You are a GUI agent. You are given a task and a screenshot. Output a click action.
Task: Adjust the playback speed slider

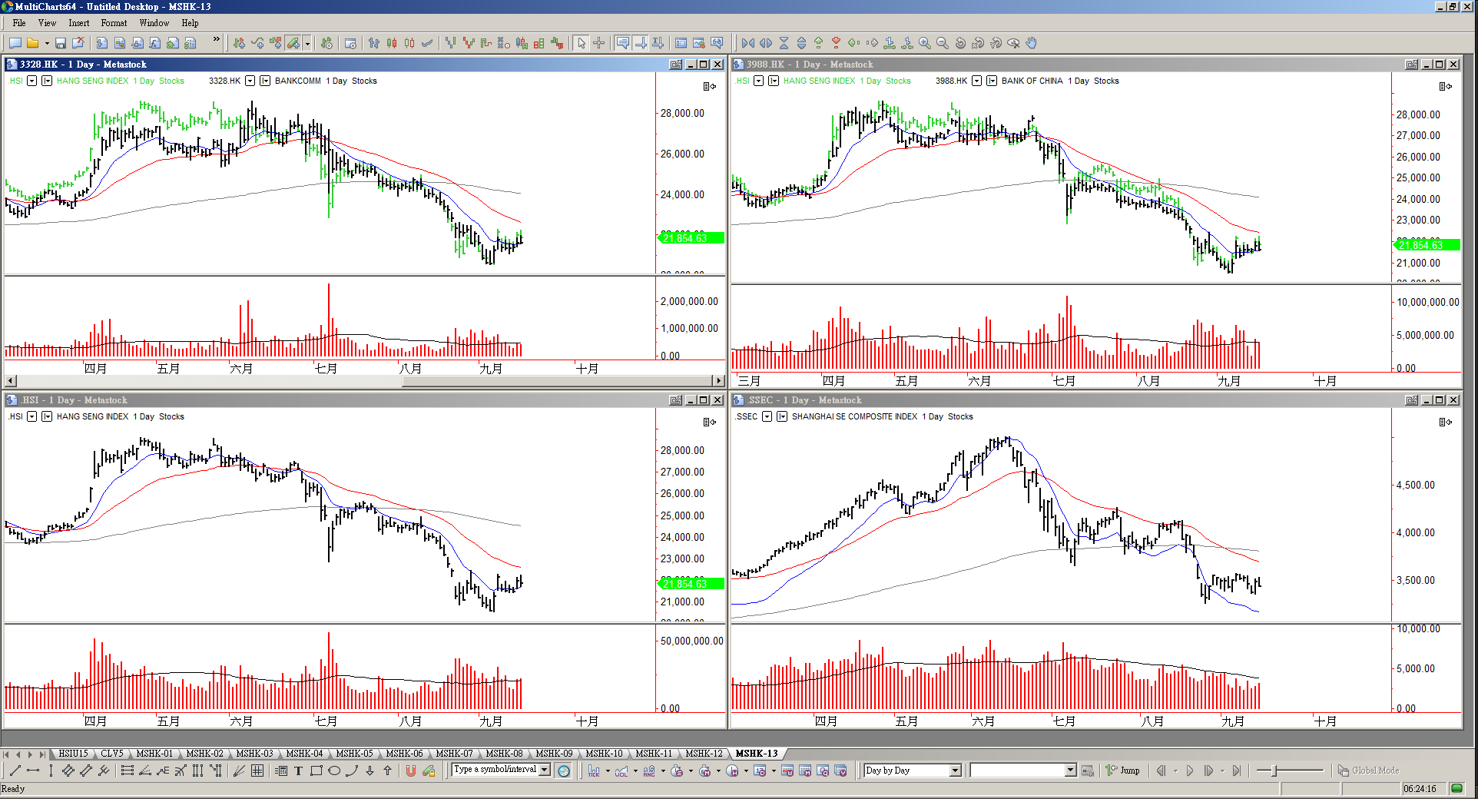[1274, 771]
